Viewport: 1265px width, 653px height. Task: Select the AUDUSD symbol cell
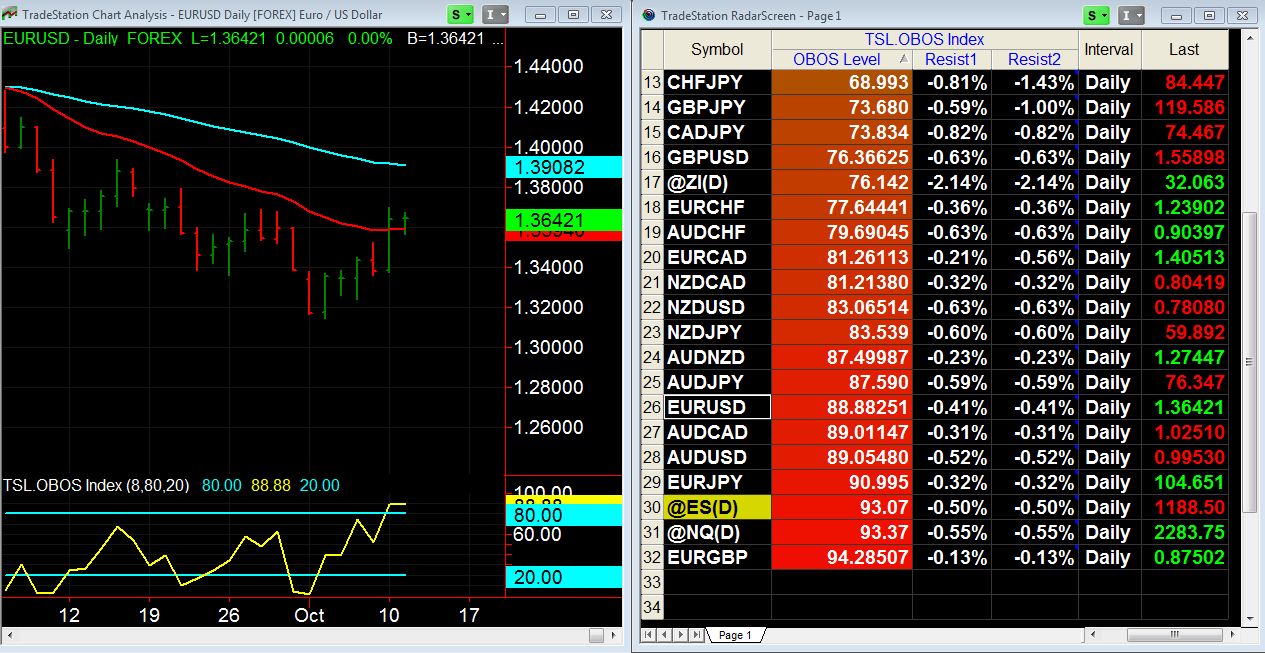[x=717, y=457]
